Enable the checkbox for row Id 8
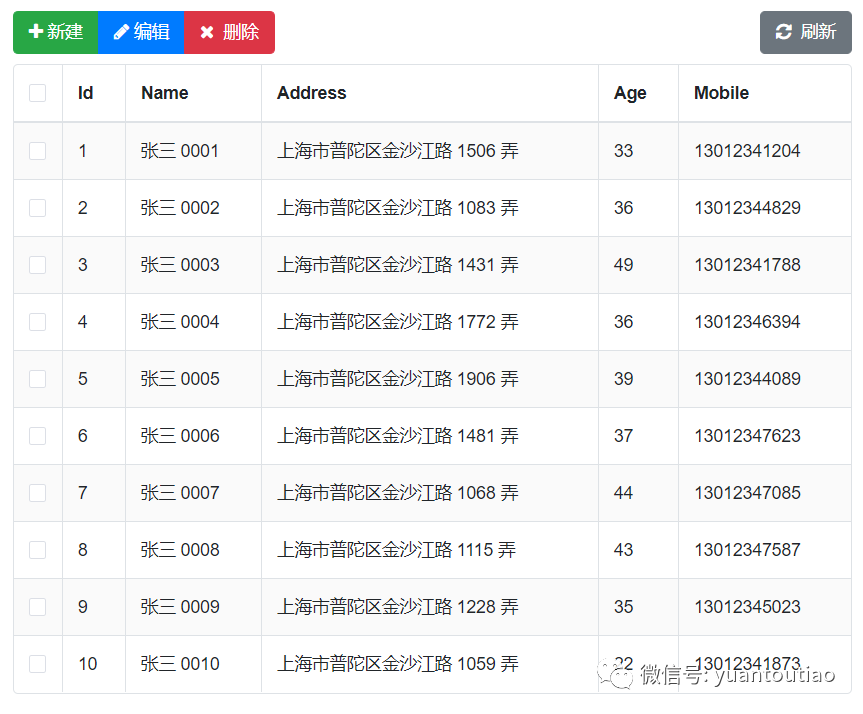 pos(37,550)
